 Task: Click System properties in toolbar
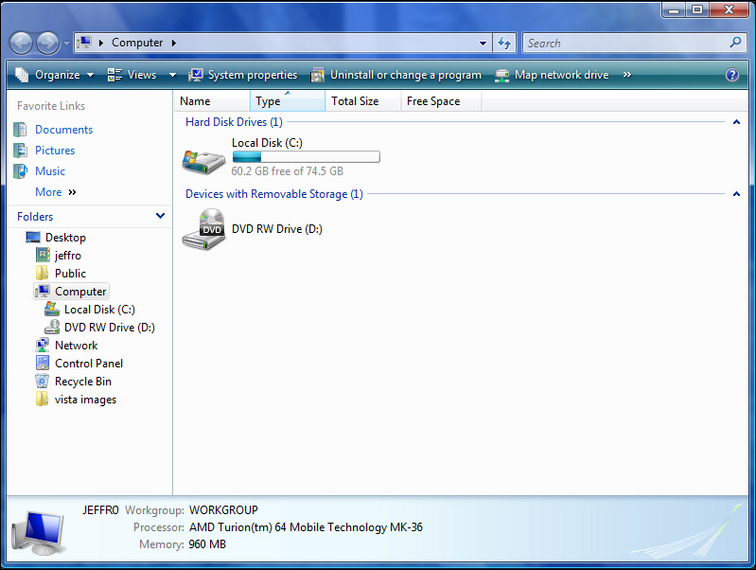point(243,75)
